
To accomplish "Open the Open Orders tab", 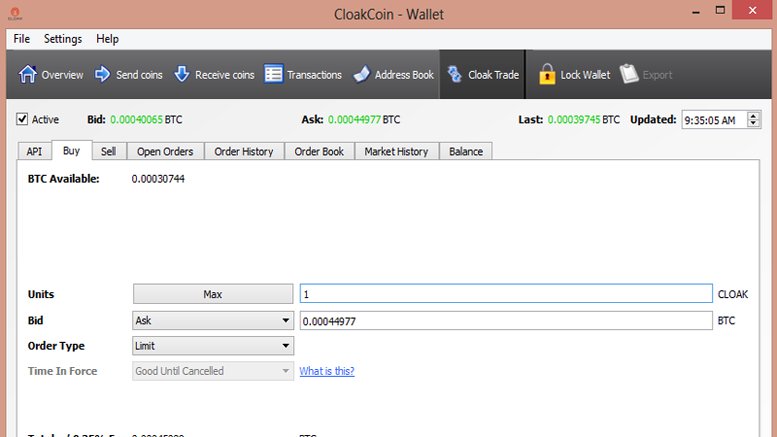I will pyautogui.click(x=165, y=152).
